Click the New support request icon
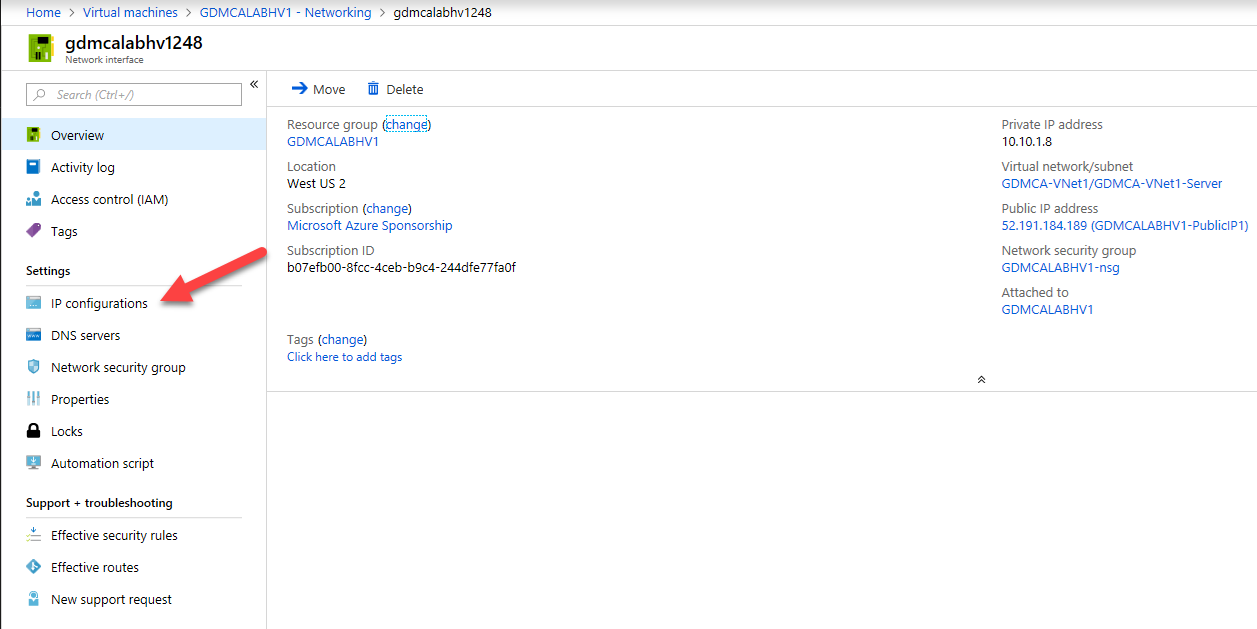The image size is (1257, 629). point(34,599)
